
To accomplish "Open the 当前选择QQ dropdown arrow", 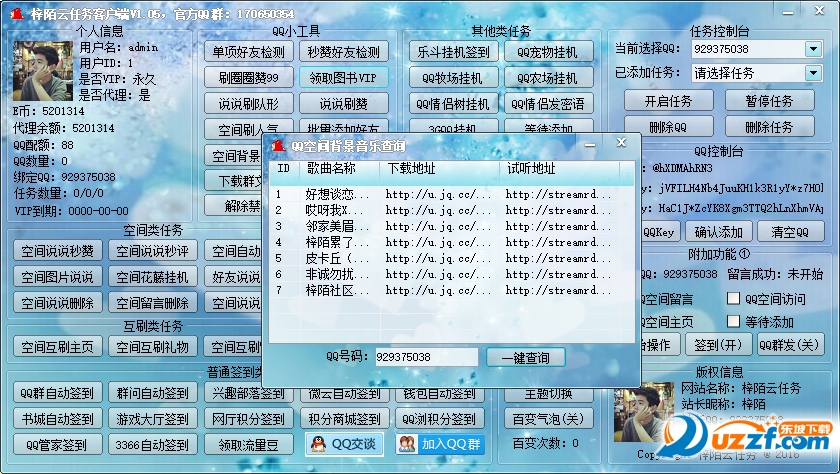I will [813, 49].
